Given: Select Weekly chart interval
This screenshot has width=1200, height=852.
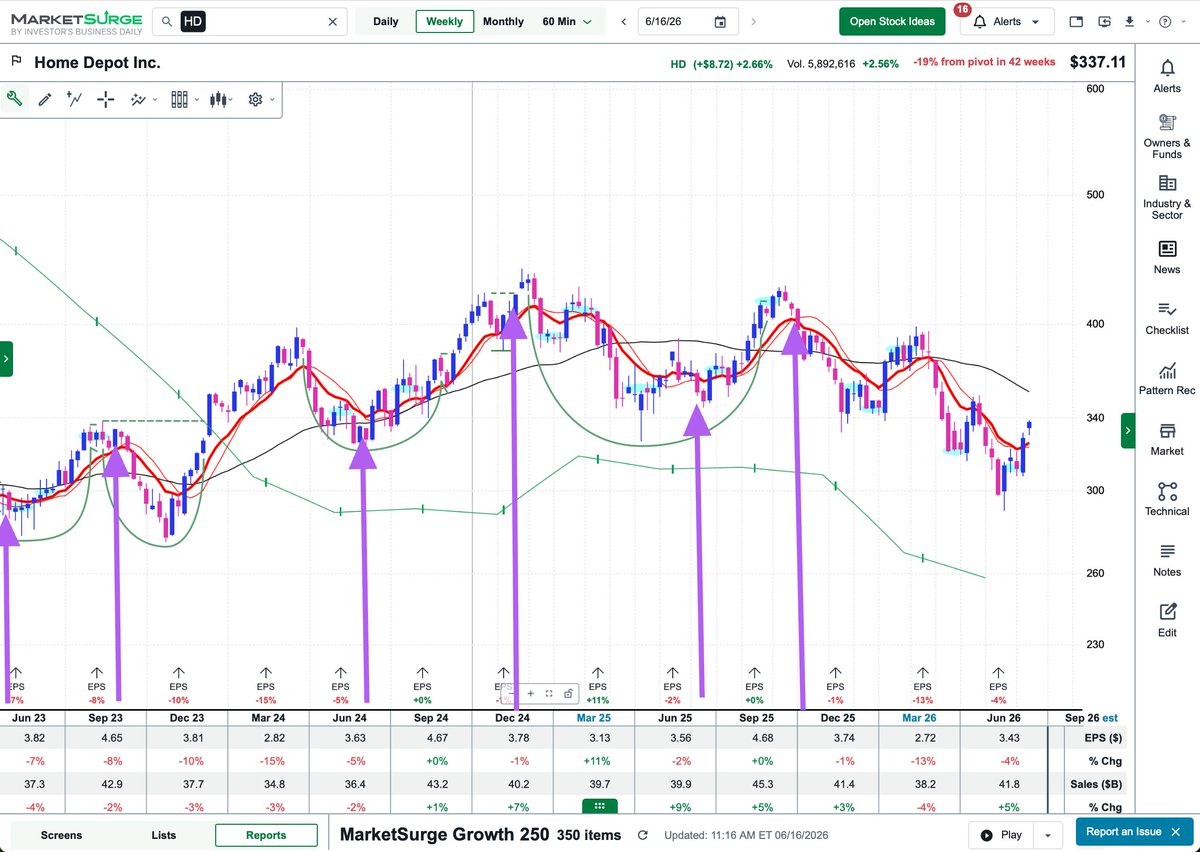Looking at the screenshot, I should 444,21.
